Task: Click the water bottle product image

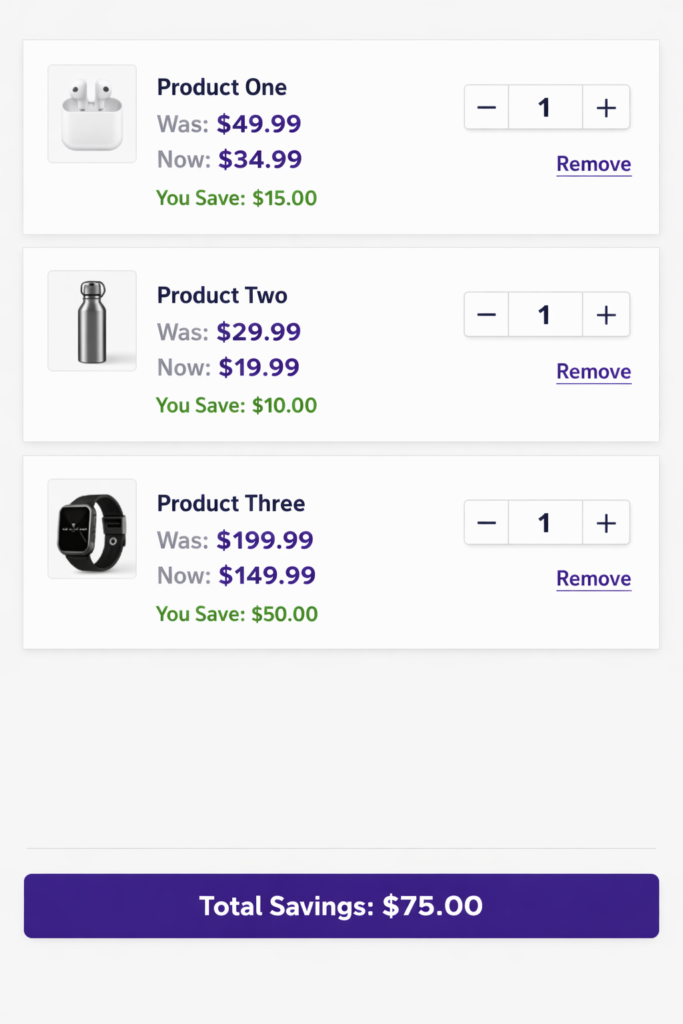Action: (x=91, y=320)
